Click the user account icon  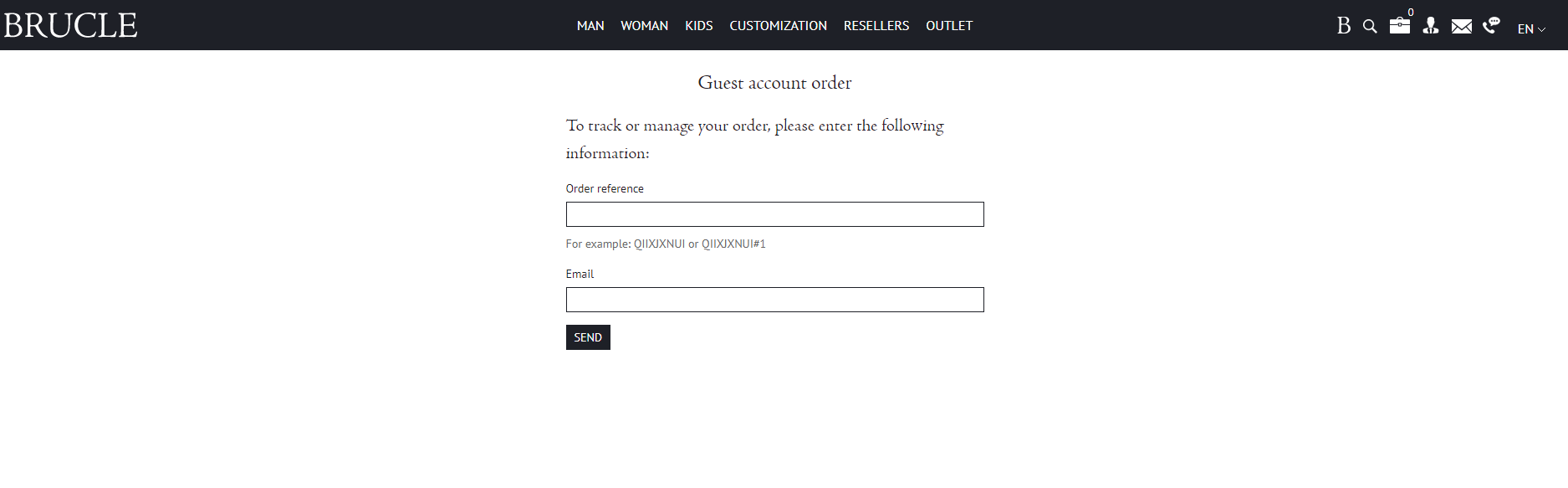pos(1431,26)
